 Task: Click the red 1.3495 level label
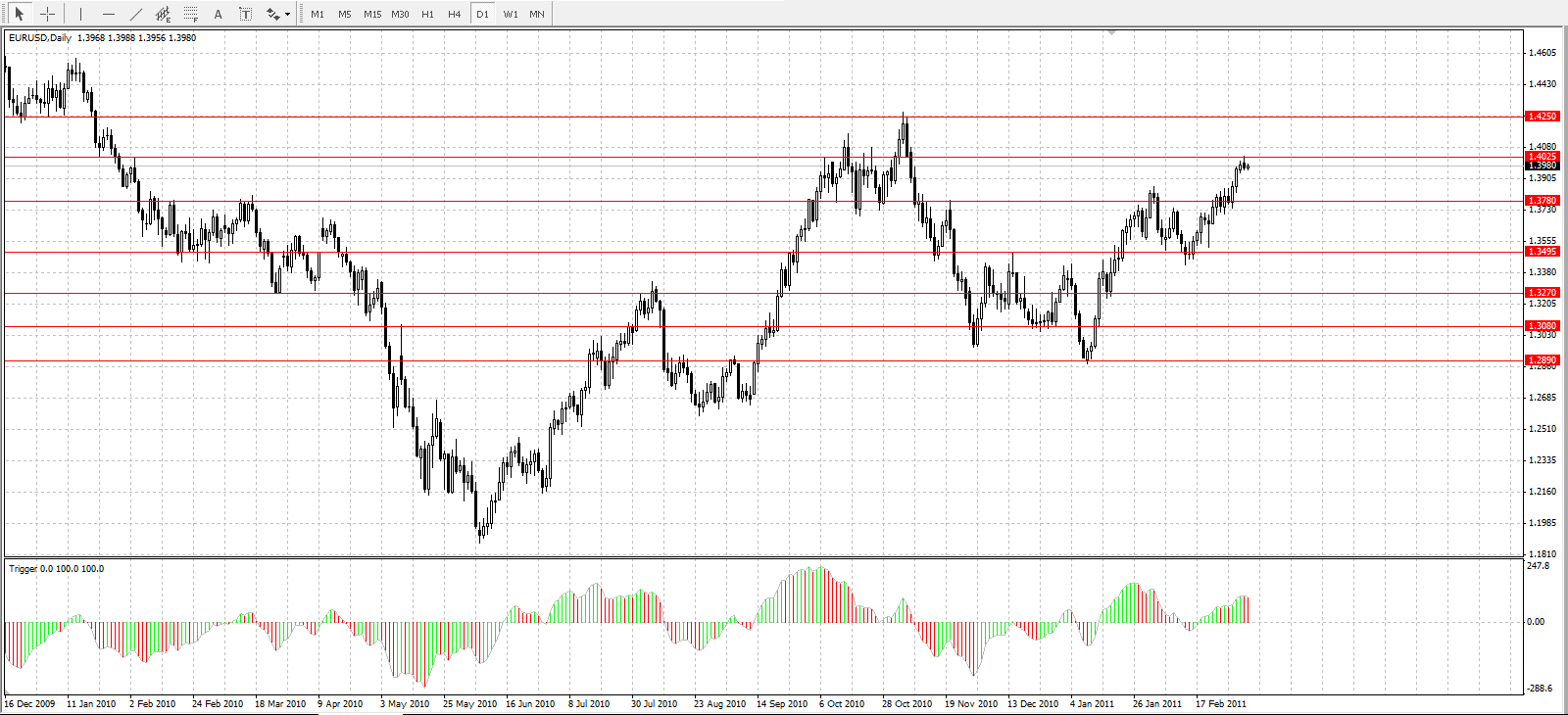[x=1542, y=252]
